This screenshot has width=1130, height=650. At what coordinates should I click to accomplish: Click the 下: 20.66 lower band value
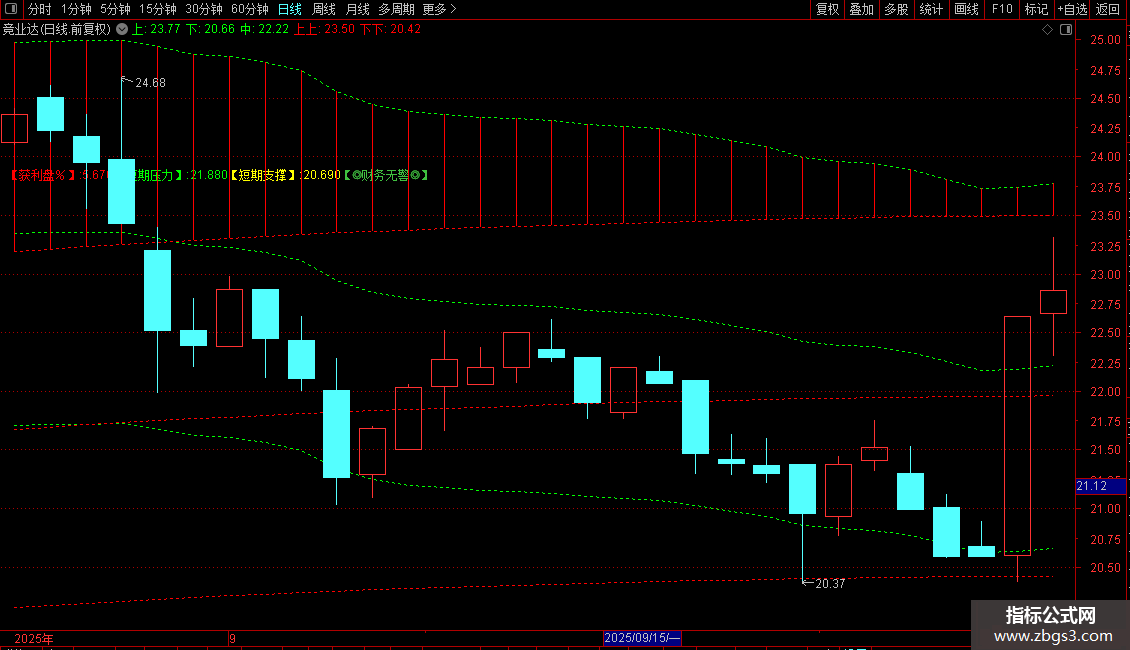[210, 30]
